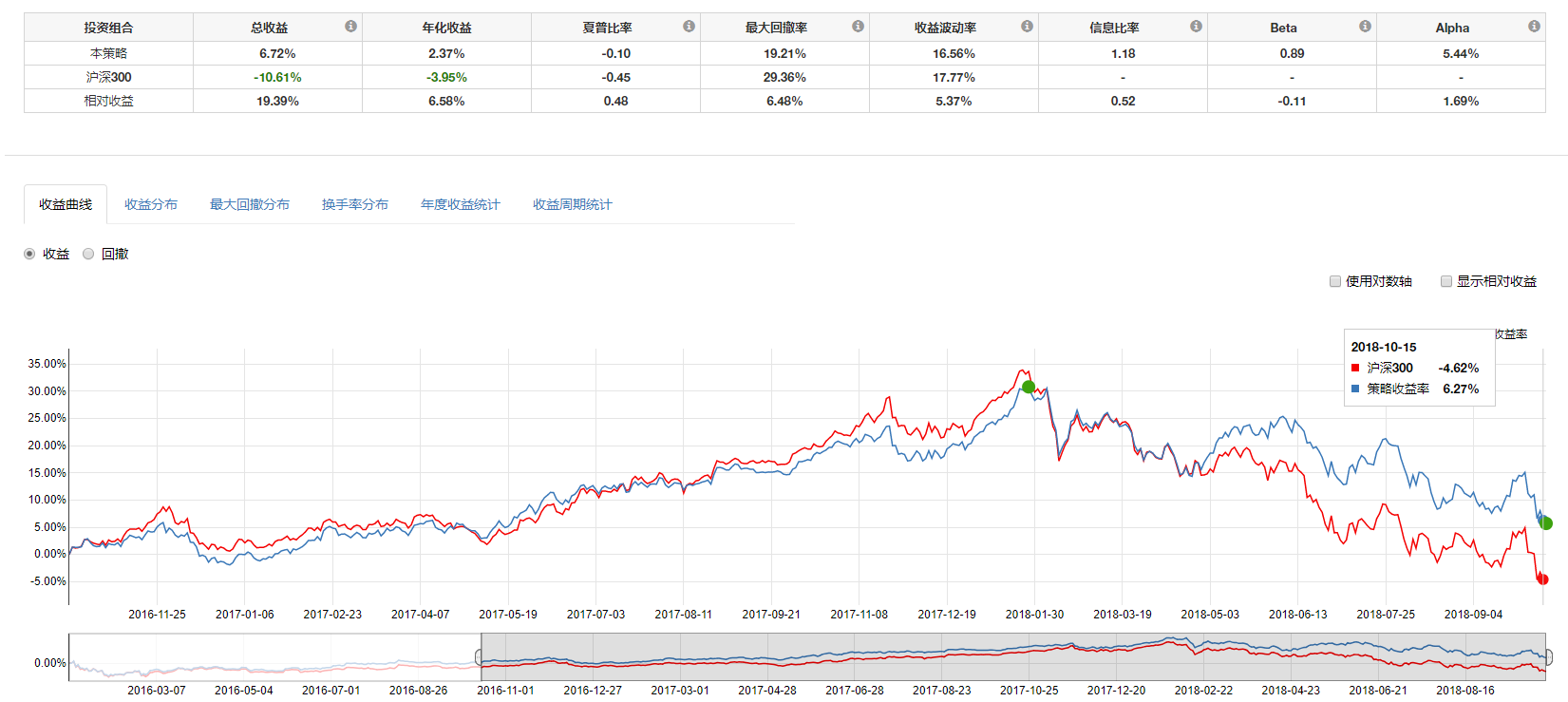Click the shaded range navigator window
This screenshot has width=1568, height=702.
point(1013,657)
